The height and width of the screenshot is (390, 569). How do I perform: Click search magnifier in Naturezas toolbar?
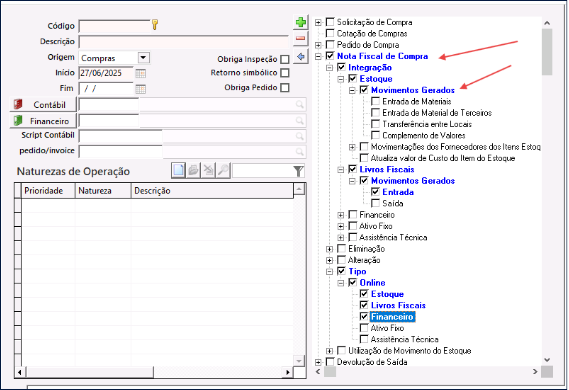[x=223, y=170]
